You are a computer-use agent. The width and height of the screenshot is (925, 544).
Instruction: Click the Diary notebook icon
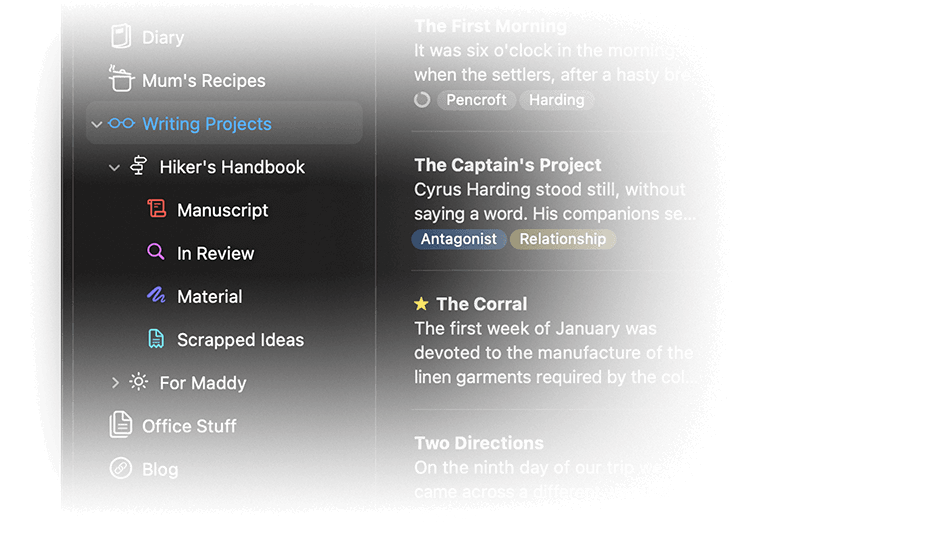pos(120,37)
